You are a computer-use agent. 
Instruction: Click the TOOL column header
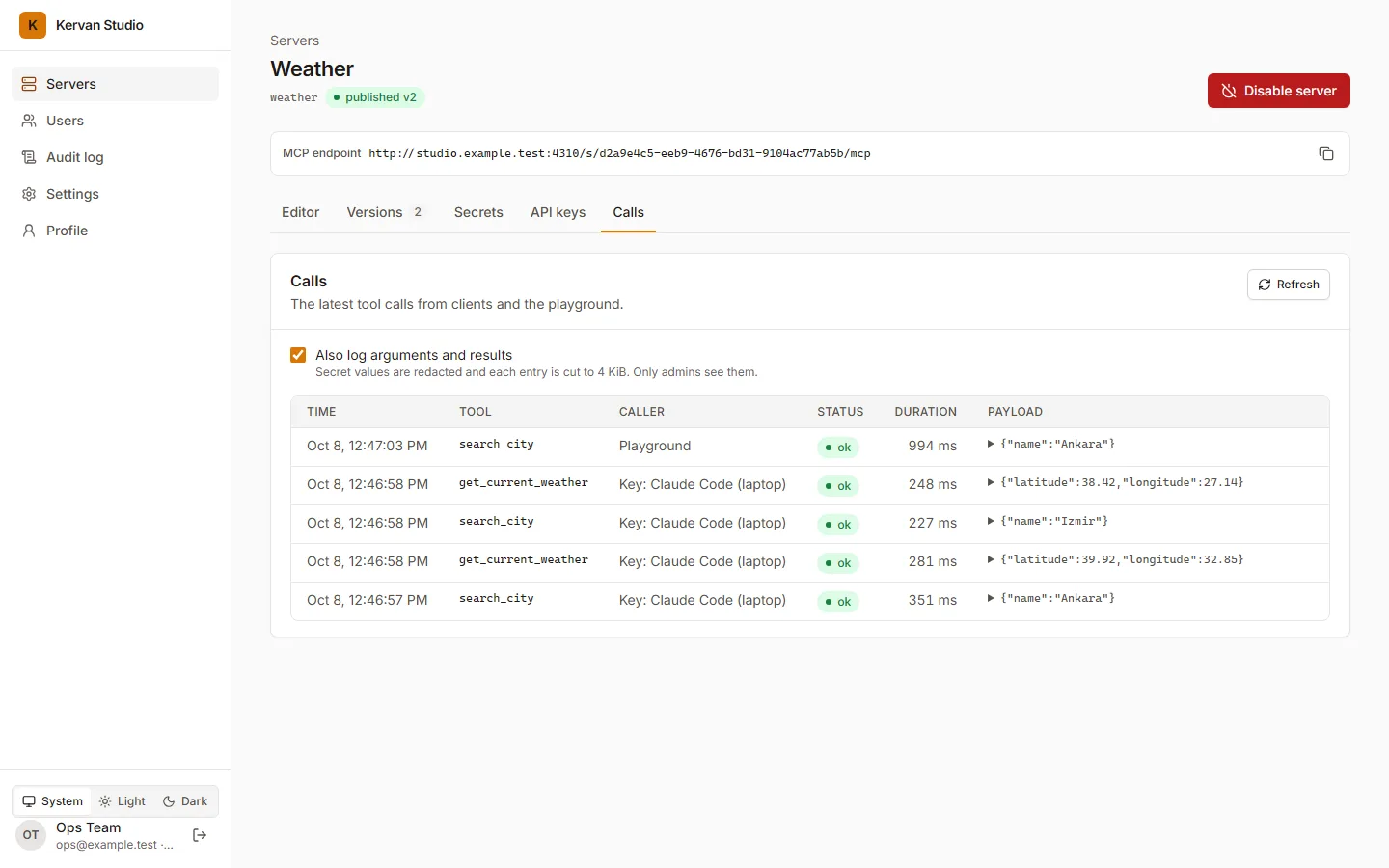click(x=476, y=412)
